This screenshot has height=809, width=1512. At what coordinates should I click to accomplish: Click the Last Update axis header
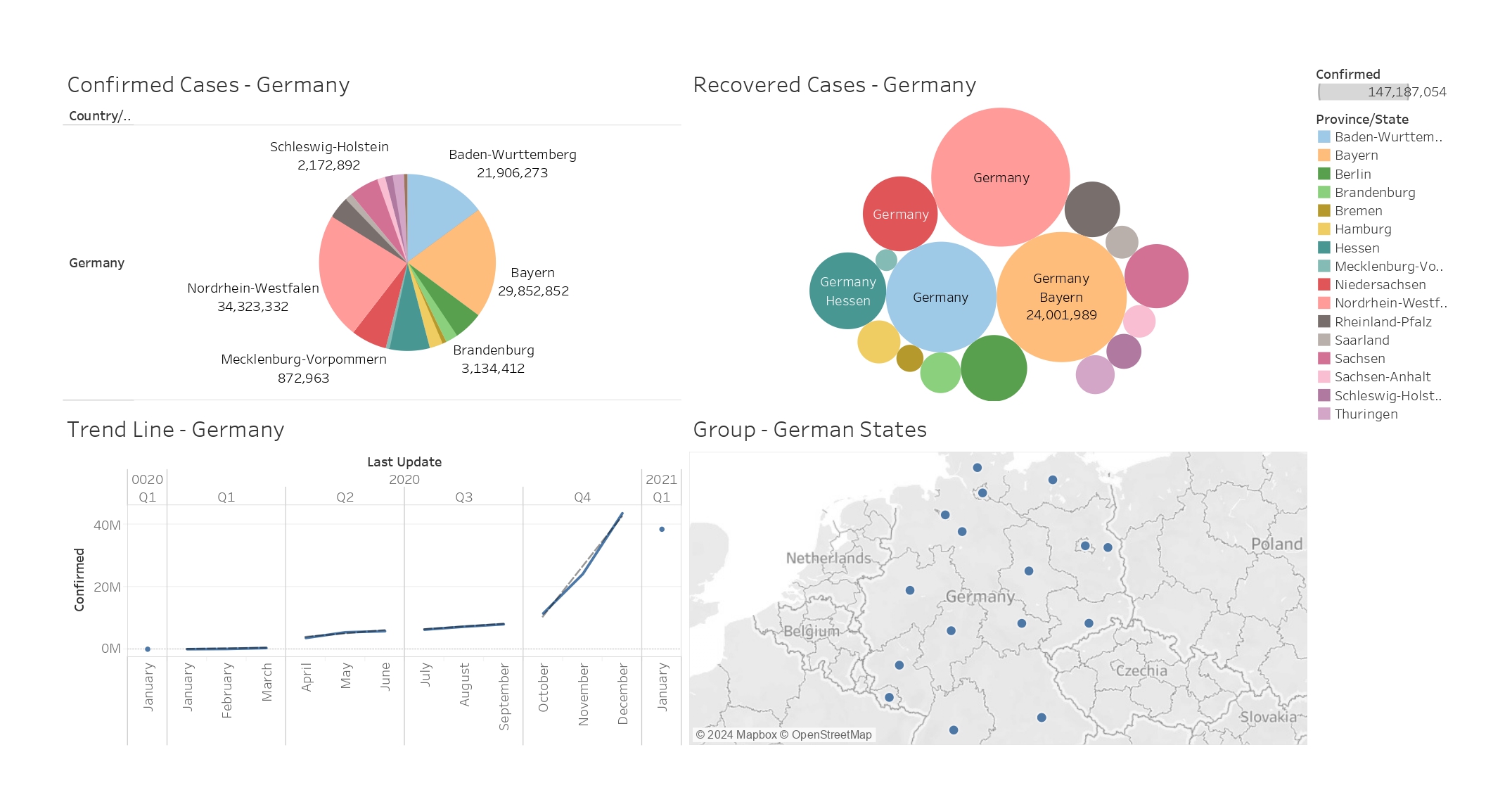click(x=404, y=462)
